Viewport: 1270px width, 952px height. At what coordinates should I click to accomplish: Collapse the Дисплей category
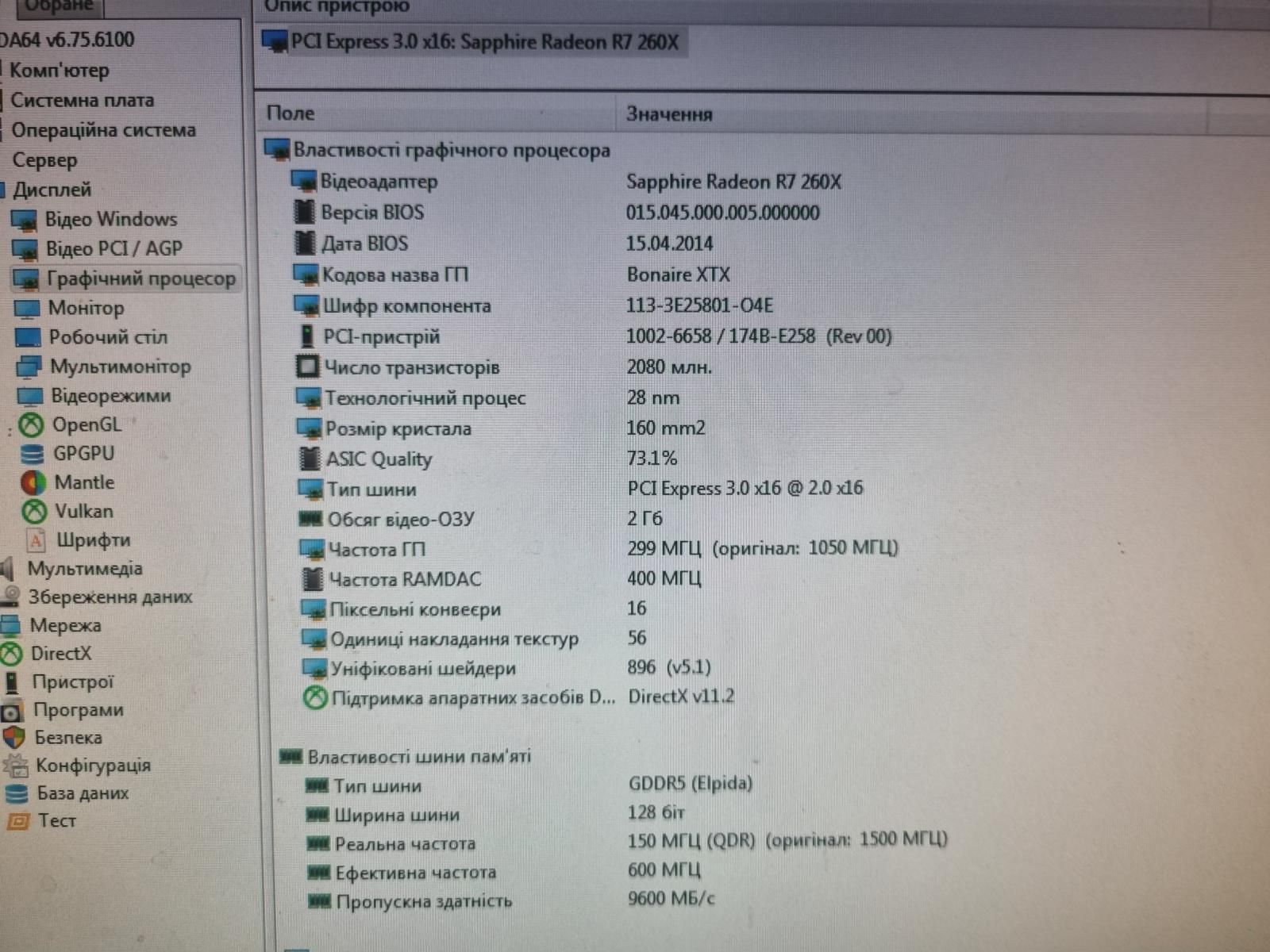click(x=52, y=190)
